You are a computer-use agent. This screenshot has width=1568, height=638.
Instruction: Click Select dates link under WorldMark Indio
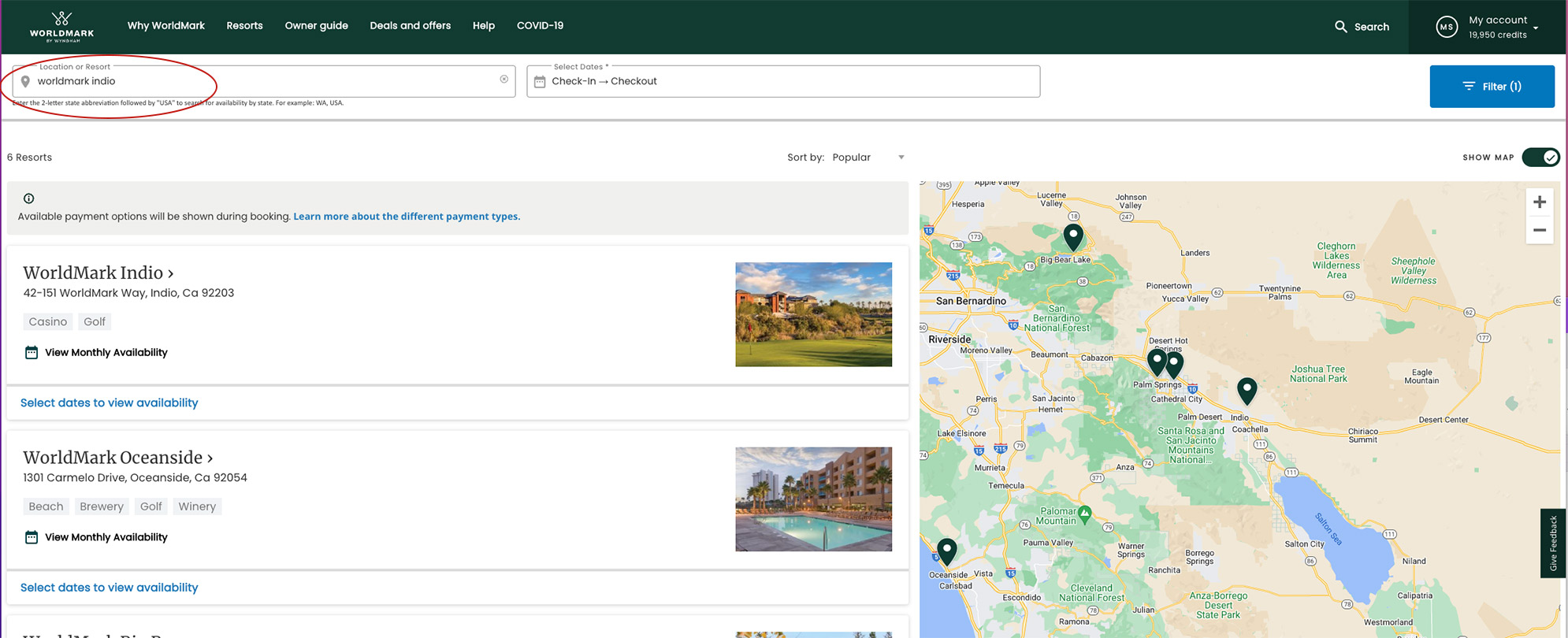(x=109, y=402)
